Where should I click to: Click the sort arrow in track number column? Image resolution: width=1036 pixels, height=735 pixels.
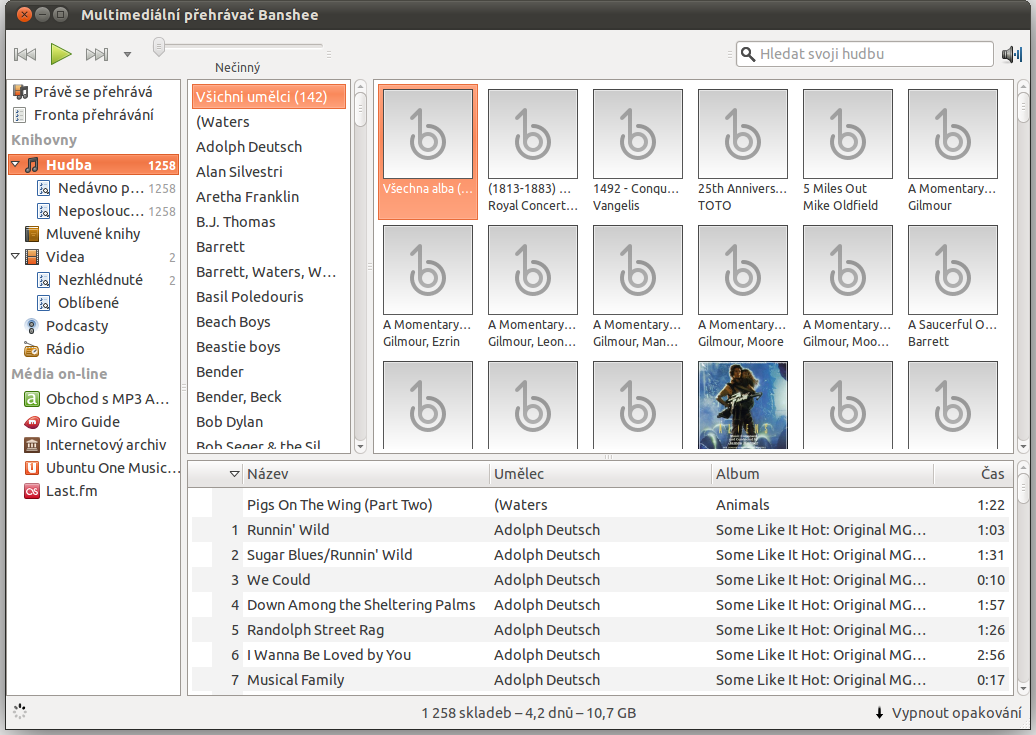coord(234,474)
